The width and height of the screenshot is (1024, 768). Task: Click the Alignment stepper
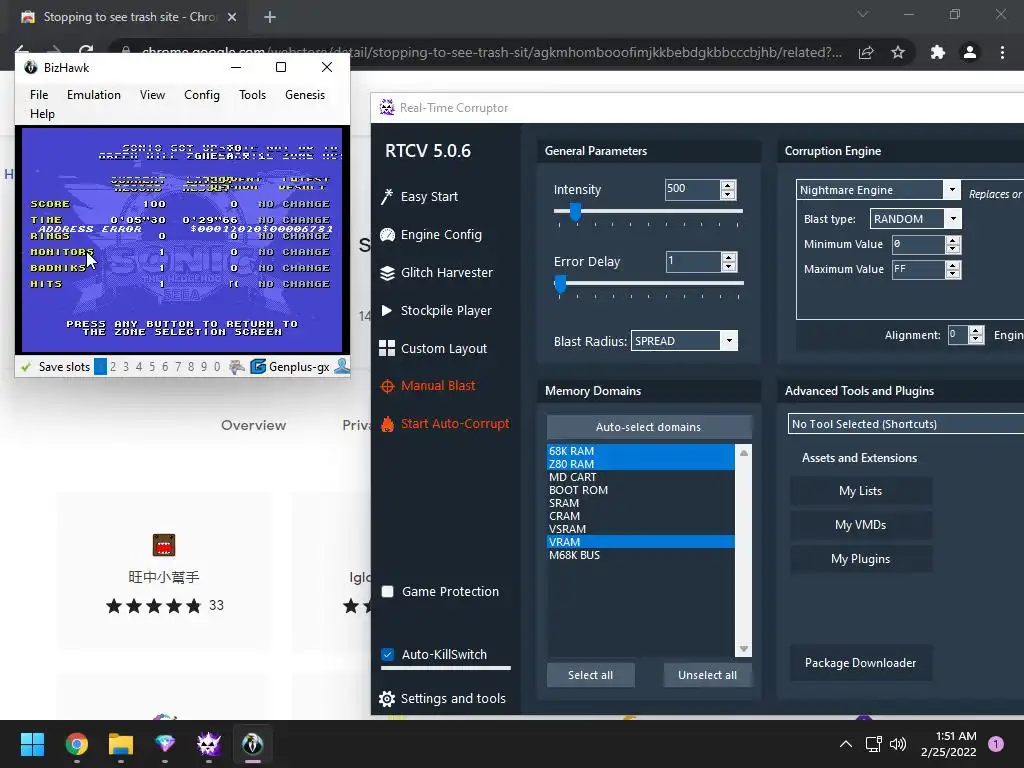tap(976, 335)
